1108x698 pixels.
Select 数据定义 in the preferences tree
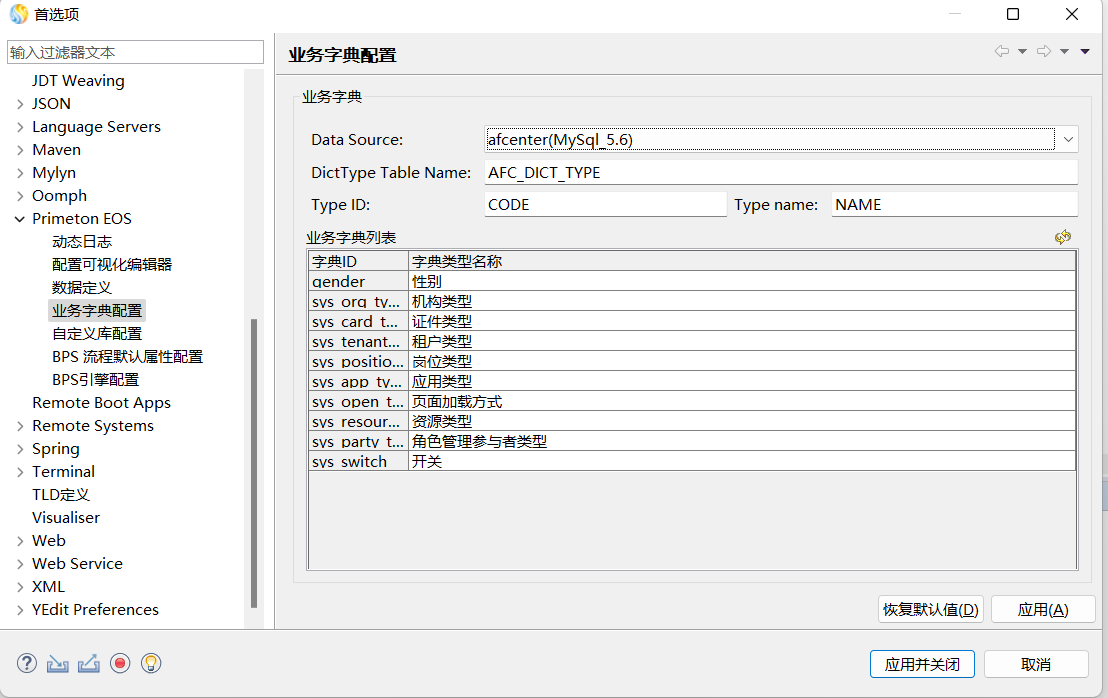tap(82, 288)
